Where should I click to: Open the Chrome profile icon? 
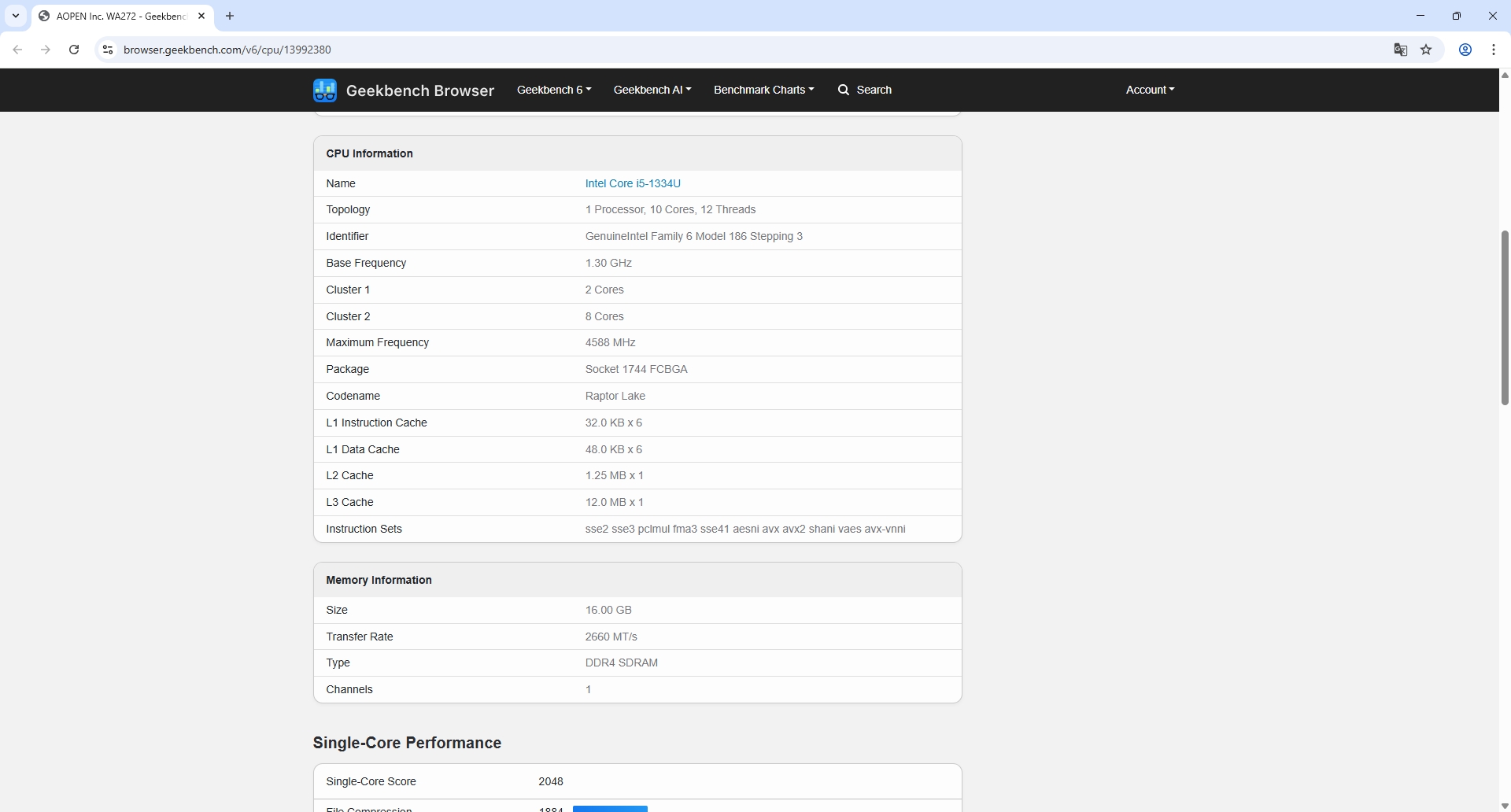(1465, 50)
